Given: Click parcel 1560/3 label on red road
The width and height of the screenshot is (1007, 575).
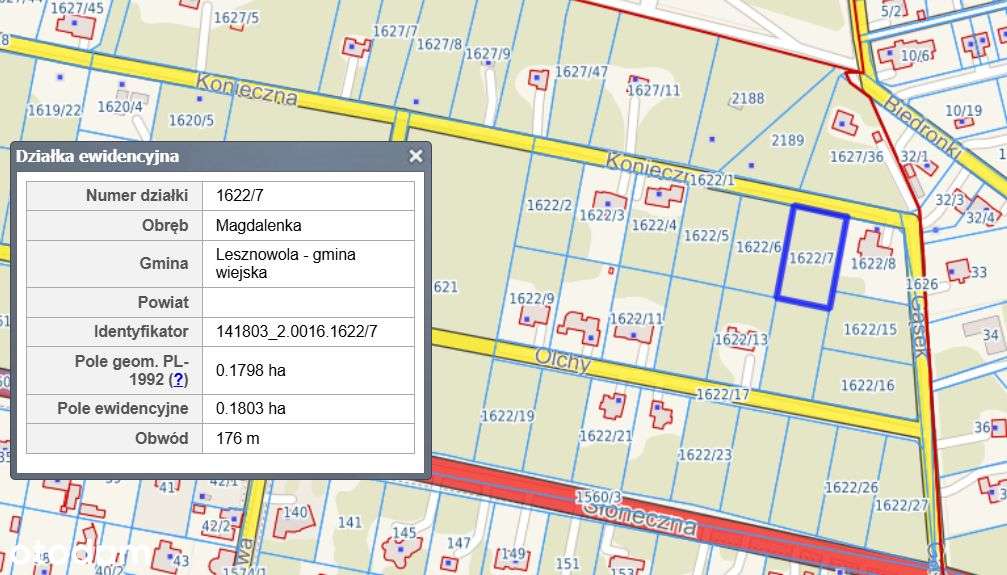Looking at the screenshot, I should (x=598, y=497).
